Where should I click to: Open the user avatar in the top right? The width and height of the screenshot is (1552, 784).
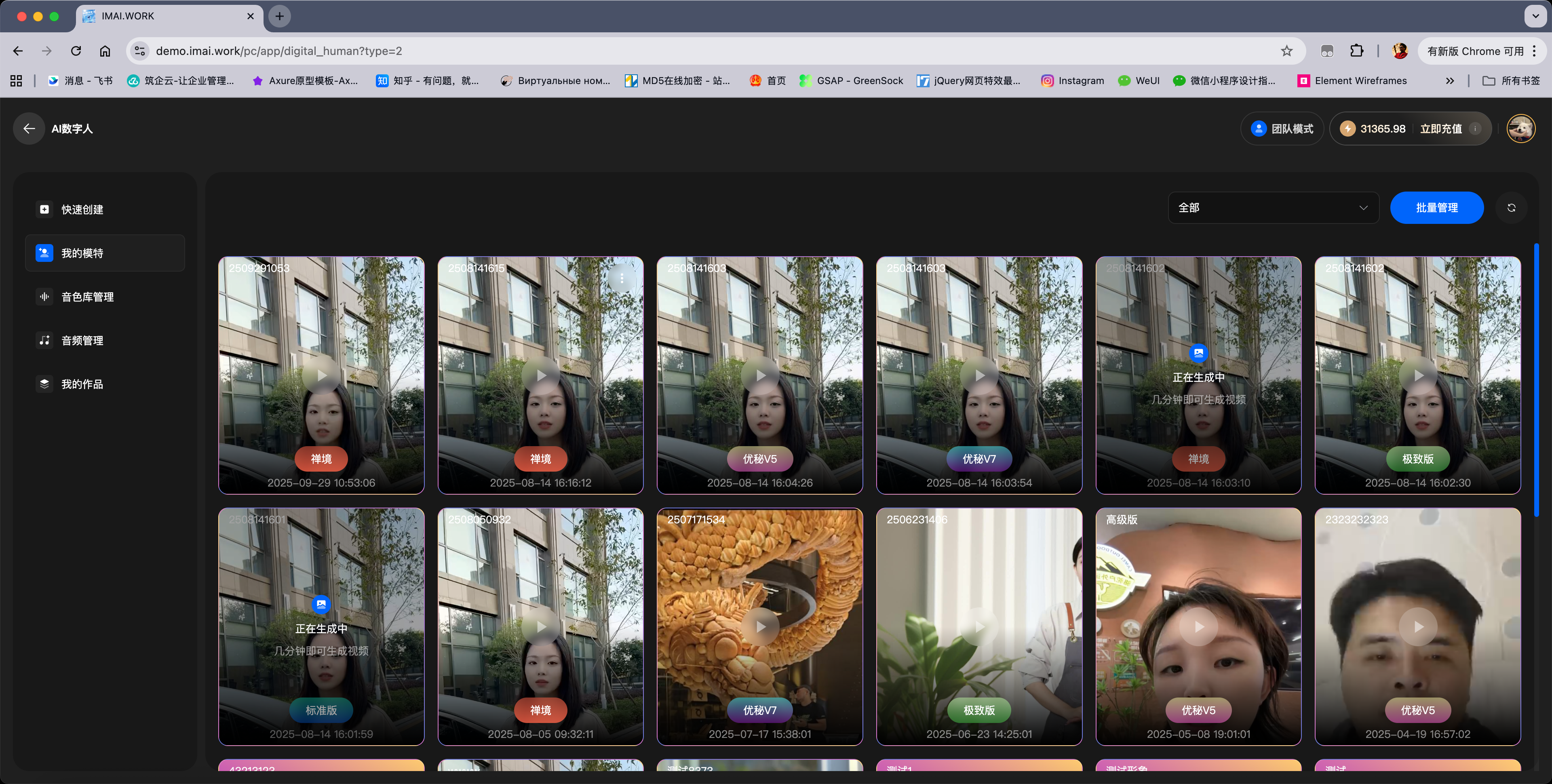click(x=1520, y=129)
